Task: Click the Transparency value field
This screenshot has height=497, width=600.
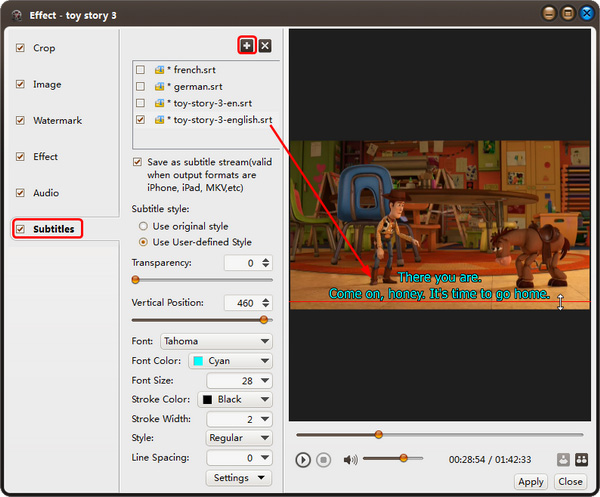Action: tap(243, 263)
